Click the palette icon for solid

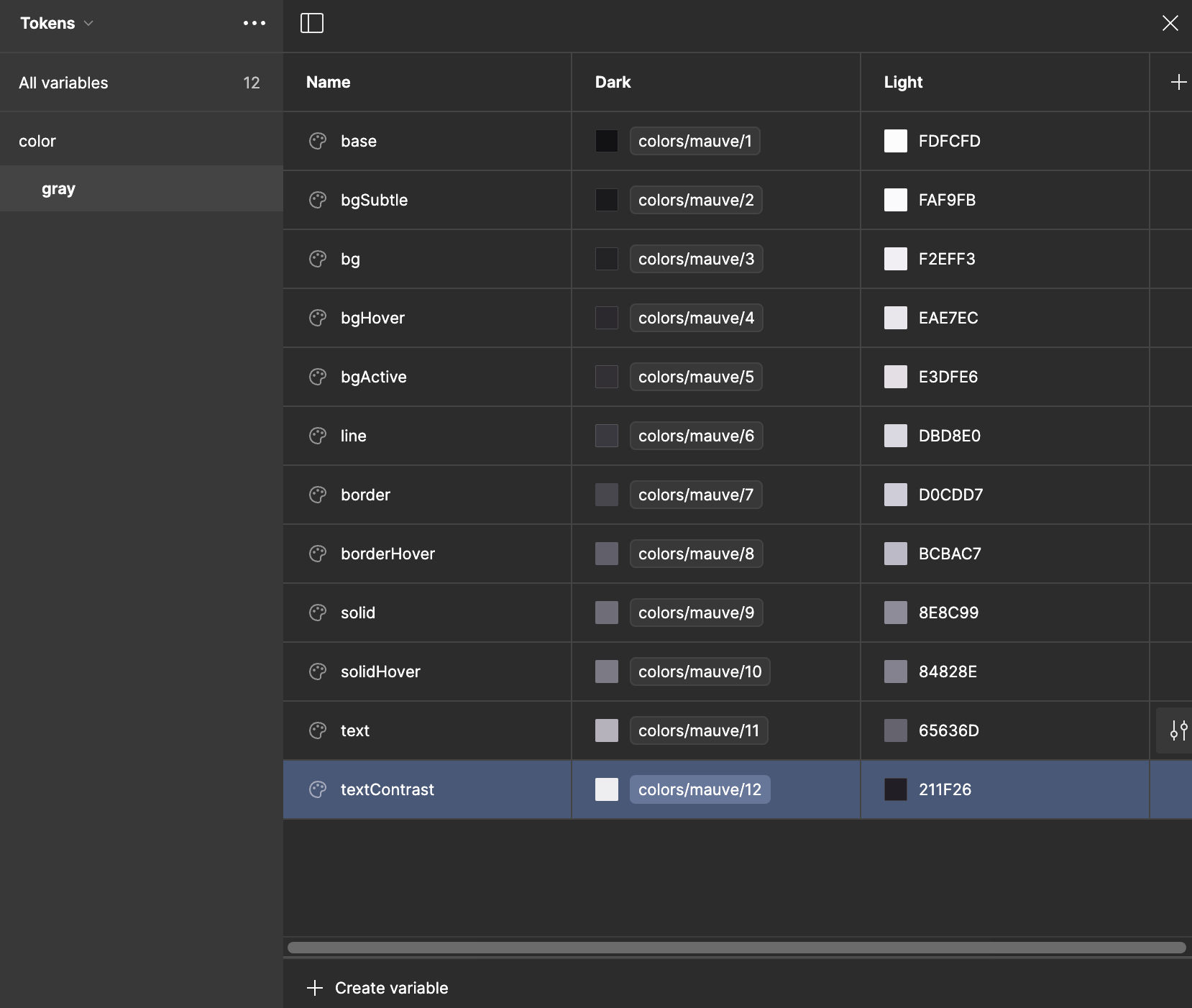tap(318, 613)
